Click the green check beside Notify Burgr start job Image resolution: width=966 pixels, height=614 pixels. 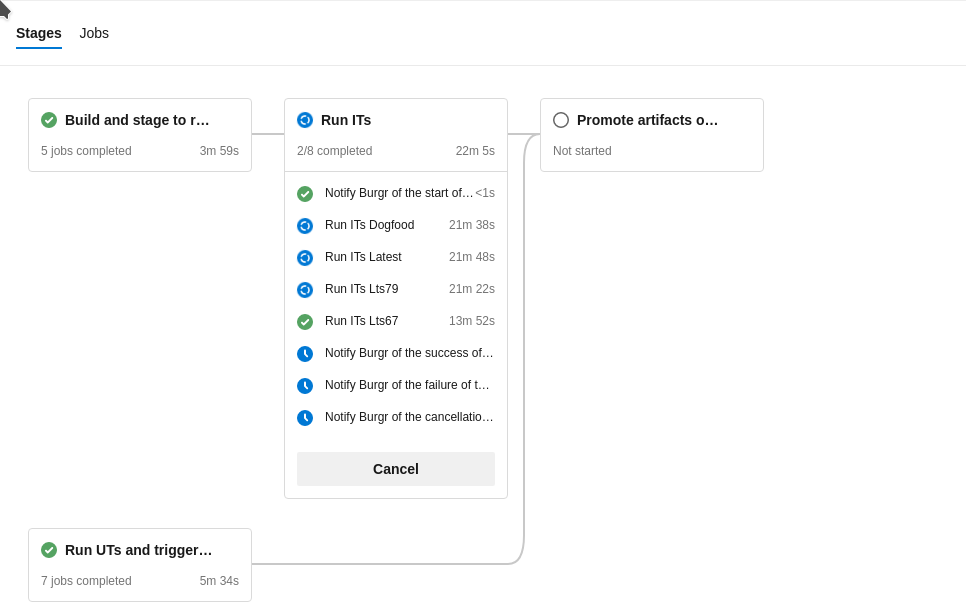pyautogui.click(x=305, y=193)
